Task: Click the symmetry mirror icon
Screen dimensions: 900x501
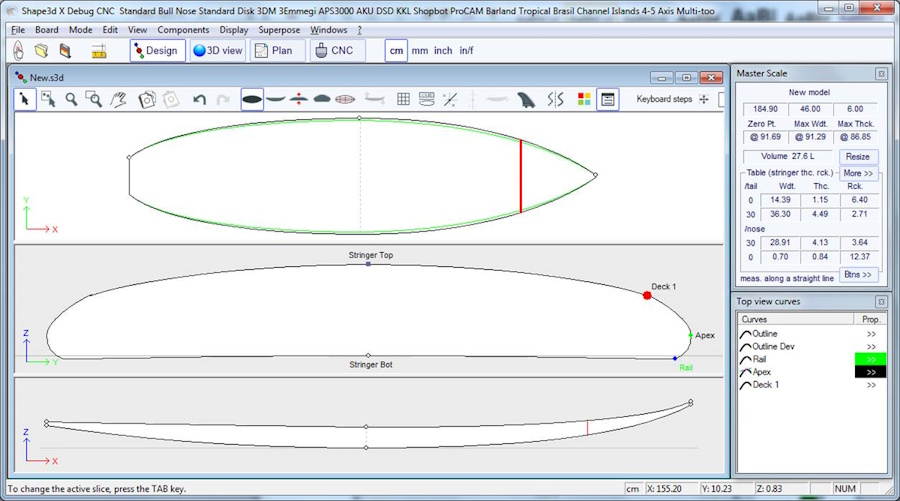Action: point(556,99)
